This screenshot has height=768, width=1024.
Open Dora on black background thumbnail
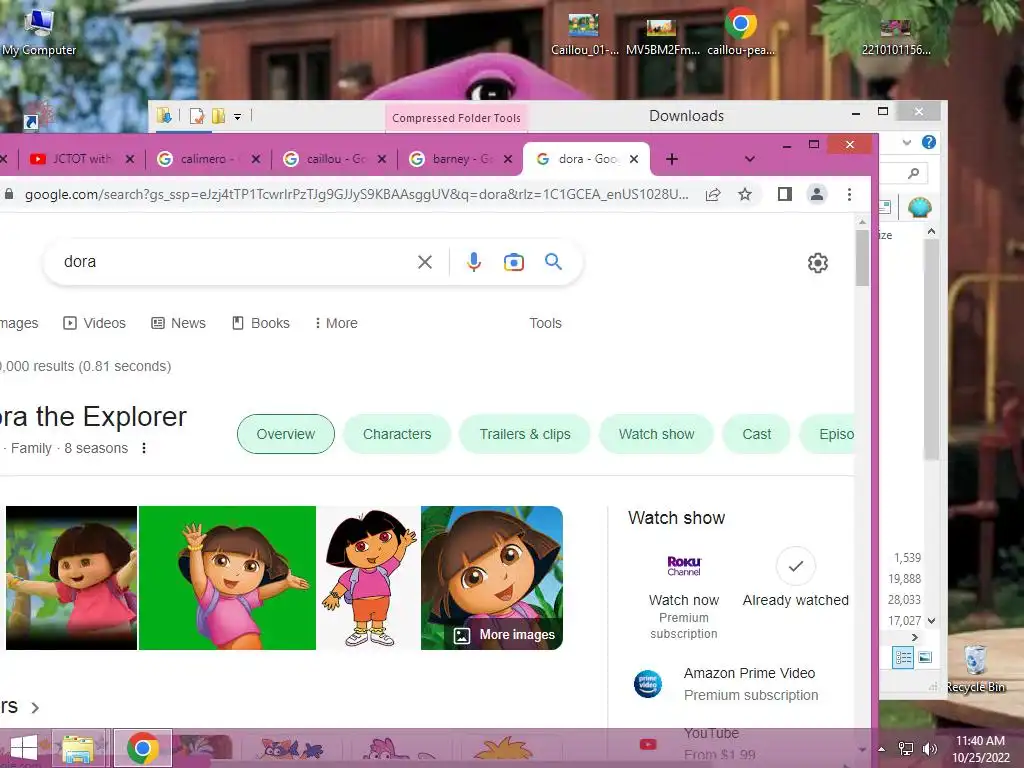tap(71, 578)
